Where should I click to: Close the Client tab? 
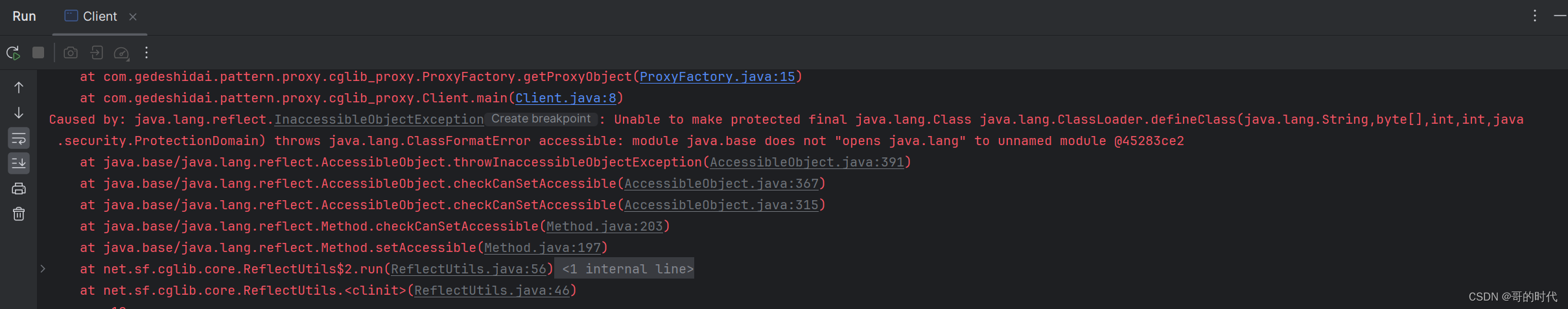coord(133,17)
